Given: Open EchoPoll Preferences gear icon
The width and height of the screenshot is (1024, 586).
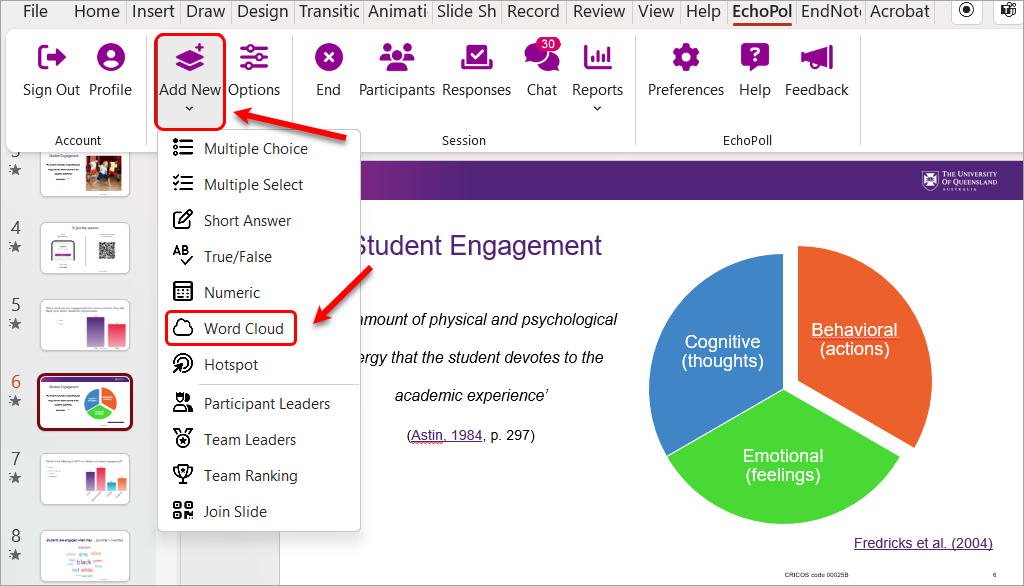Looking at the screenshot, I should pyautogui.click(x=685, y=58).
